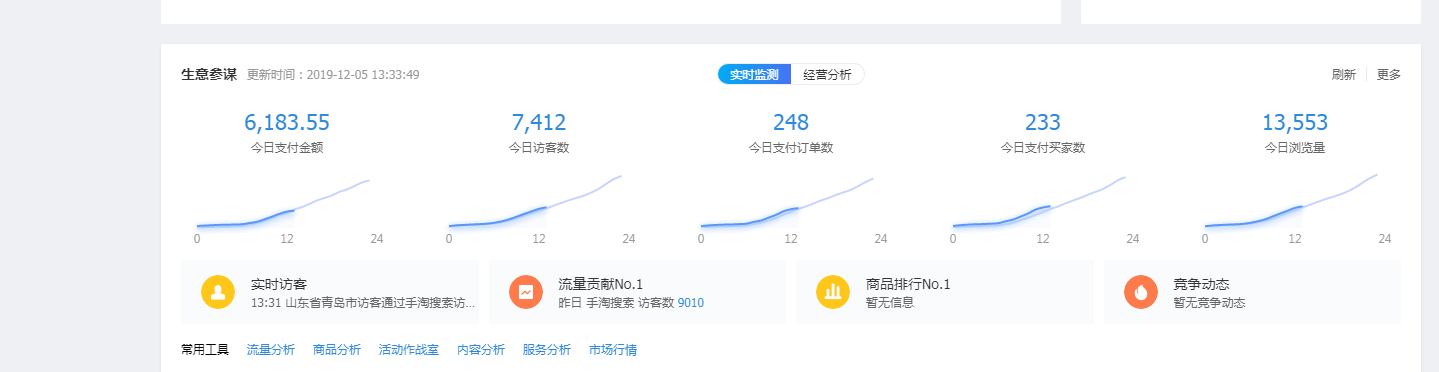Open 流量分析 tool link

pyautogui.click(x=271, y=350)
